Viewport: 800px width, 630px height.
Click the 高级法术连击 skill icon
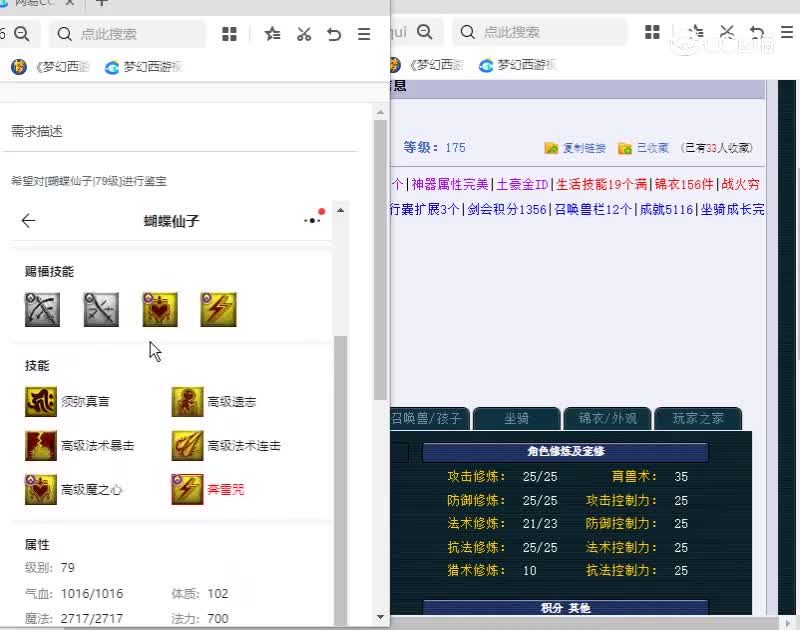[x=187, y=446]
